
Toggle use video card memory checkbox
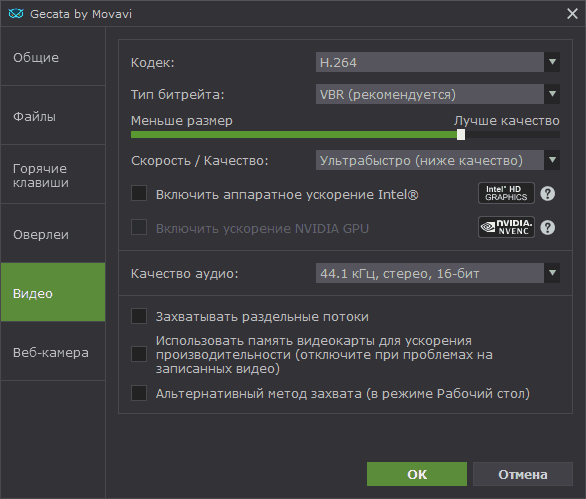(x=139, y=354)
